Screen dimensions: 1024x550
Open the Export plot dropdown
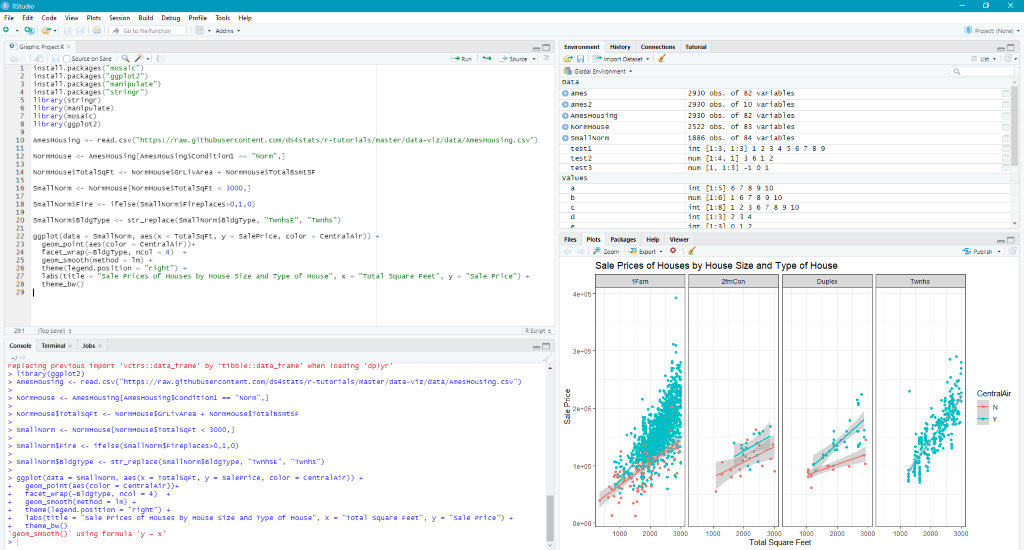click(x=646, y=251)
